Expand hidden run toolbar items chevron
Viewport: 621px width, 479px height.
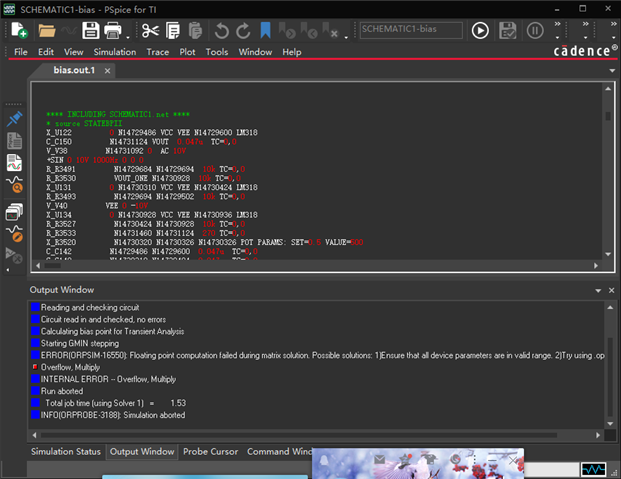tap(557, 24)
